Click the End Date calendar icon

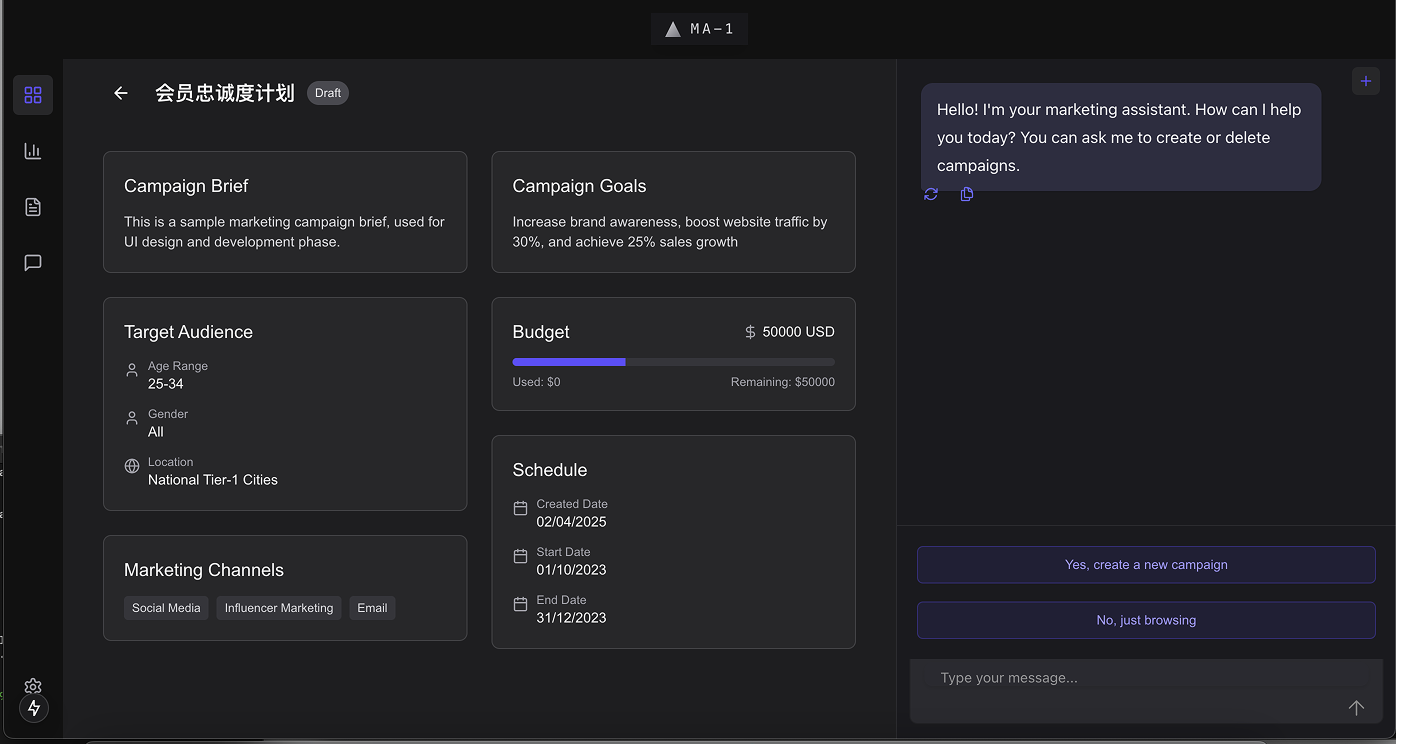tap(520, 604)
